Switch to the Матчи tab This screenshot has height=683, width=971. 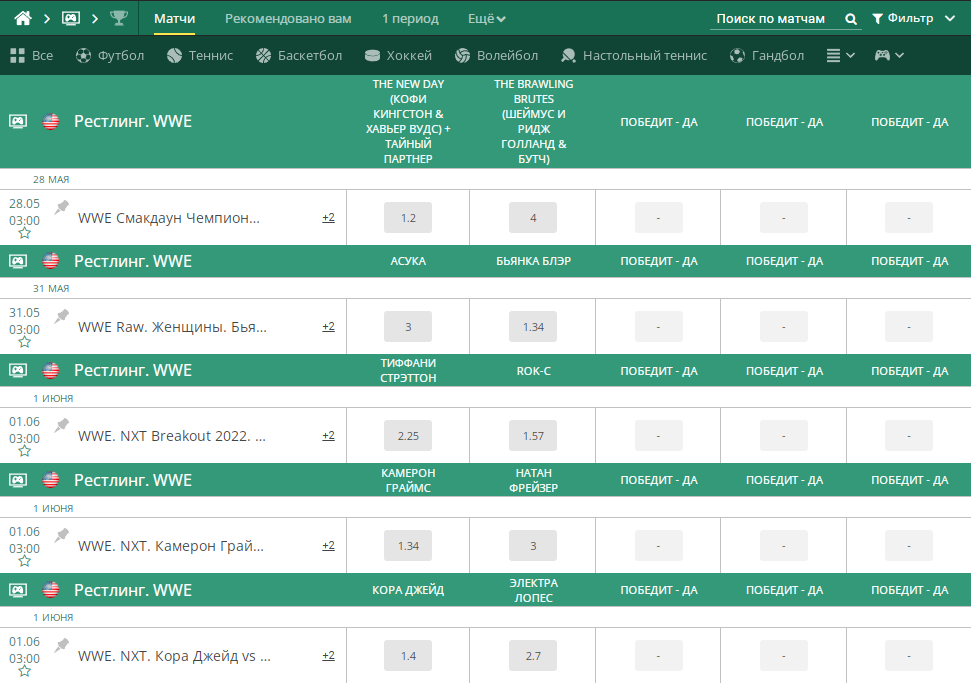[x=175, y=19]
